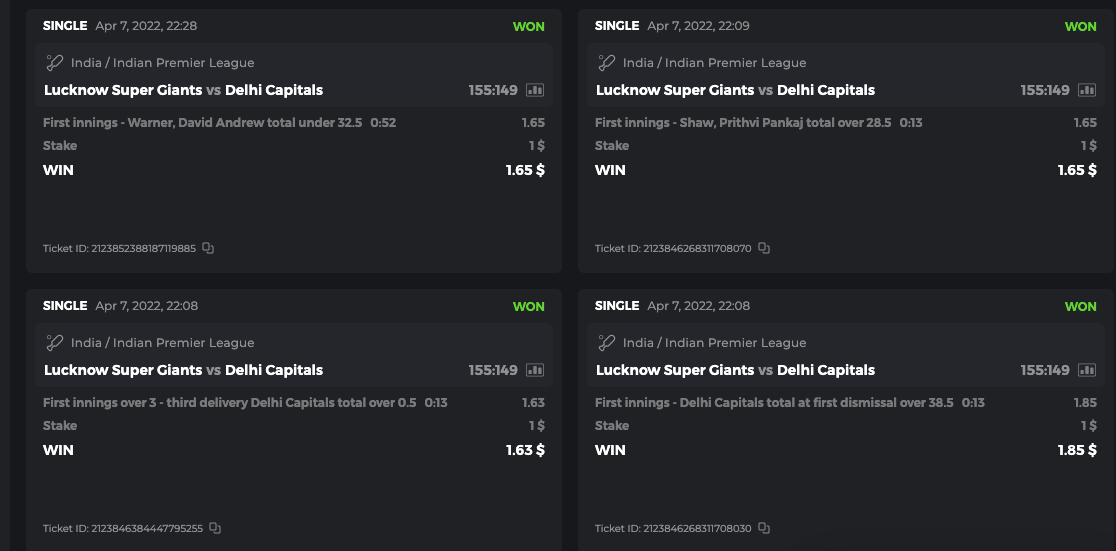
Task: Copy ticket ID ending in 708070
Action: tap(764, 248)
